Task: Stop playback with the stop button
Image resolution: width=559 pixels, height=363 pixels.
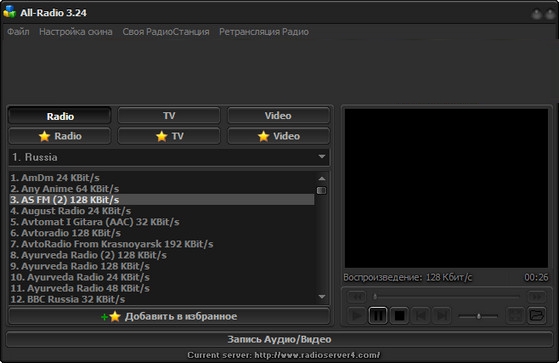Action: (399, 316)
